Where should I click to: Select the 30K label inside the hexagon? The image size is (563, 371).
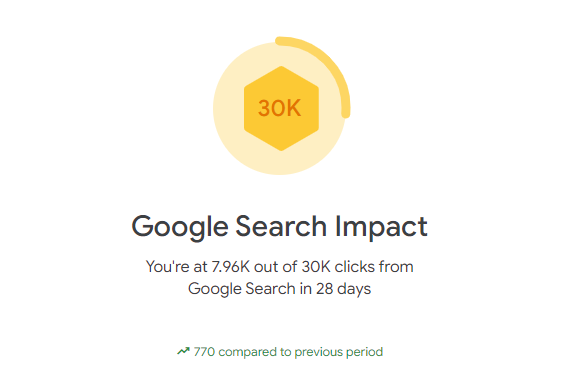(279, 108)
